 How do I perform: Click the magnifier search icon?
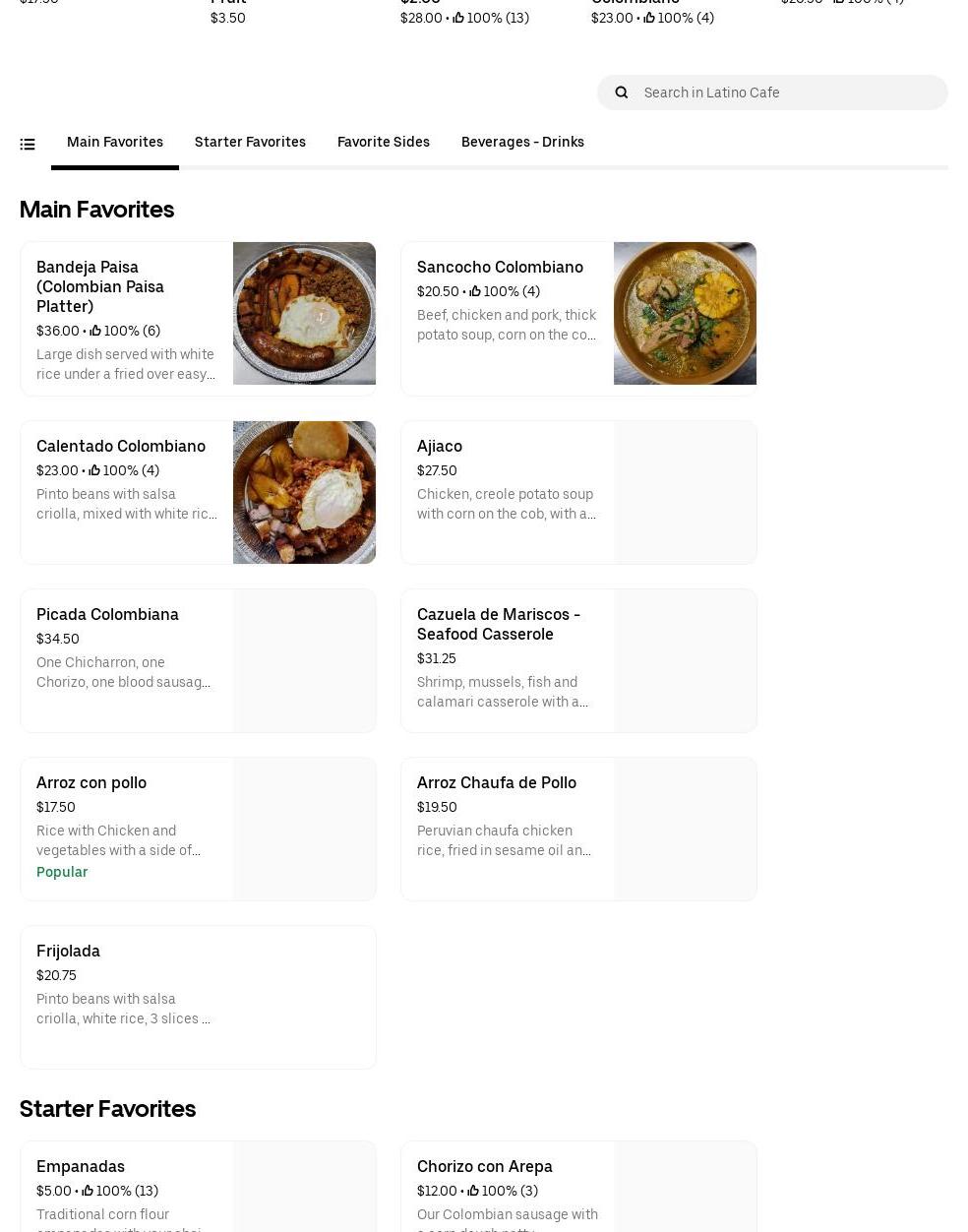pyautogui.click(x=621, y=92)
